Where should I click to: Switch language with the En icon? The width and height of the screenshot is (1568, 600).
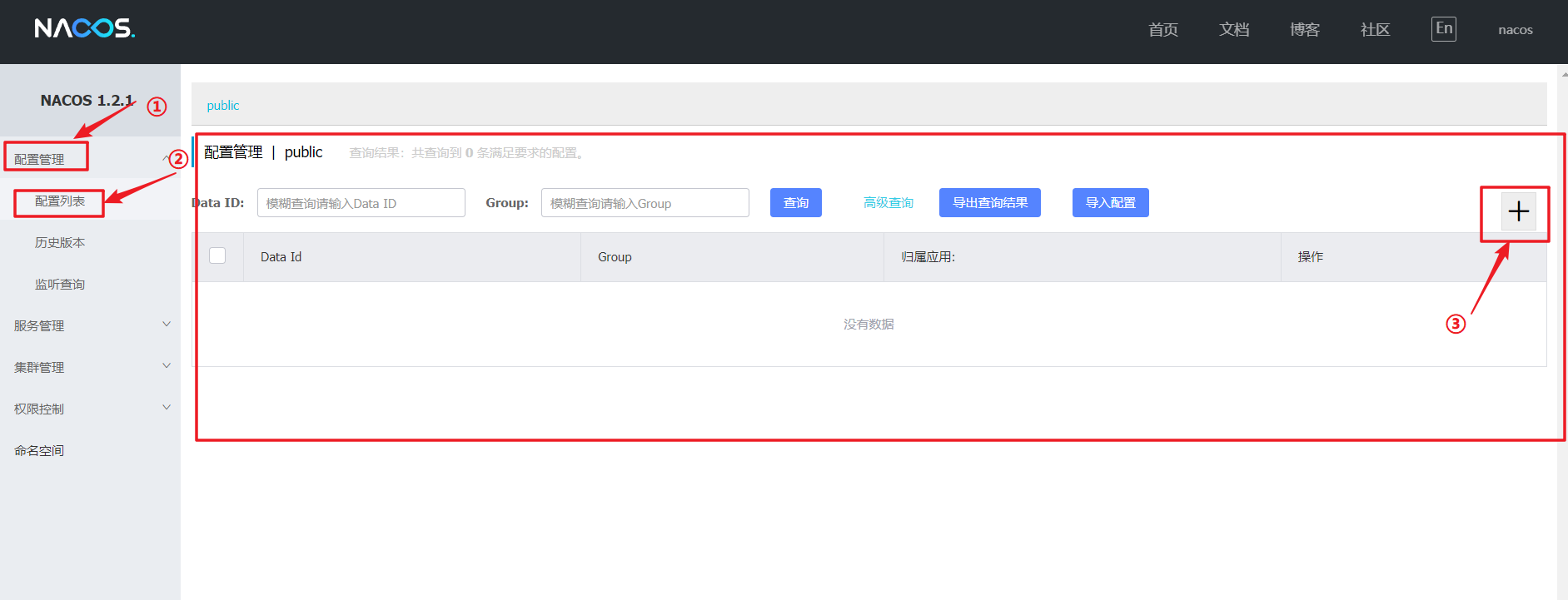coord(1443,29)
